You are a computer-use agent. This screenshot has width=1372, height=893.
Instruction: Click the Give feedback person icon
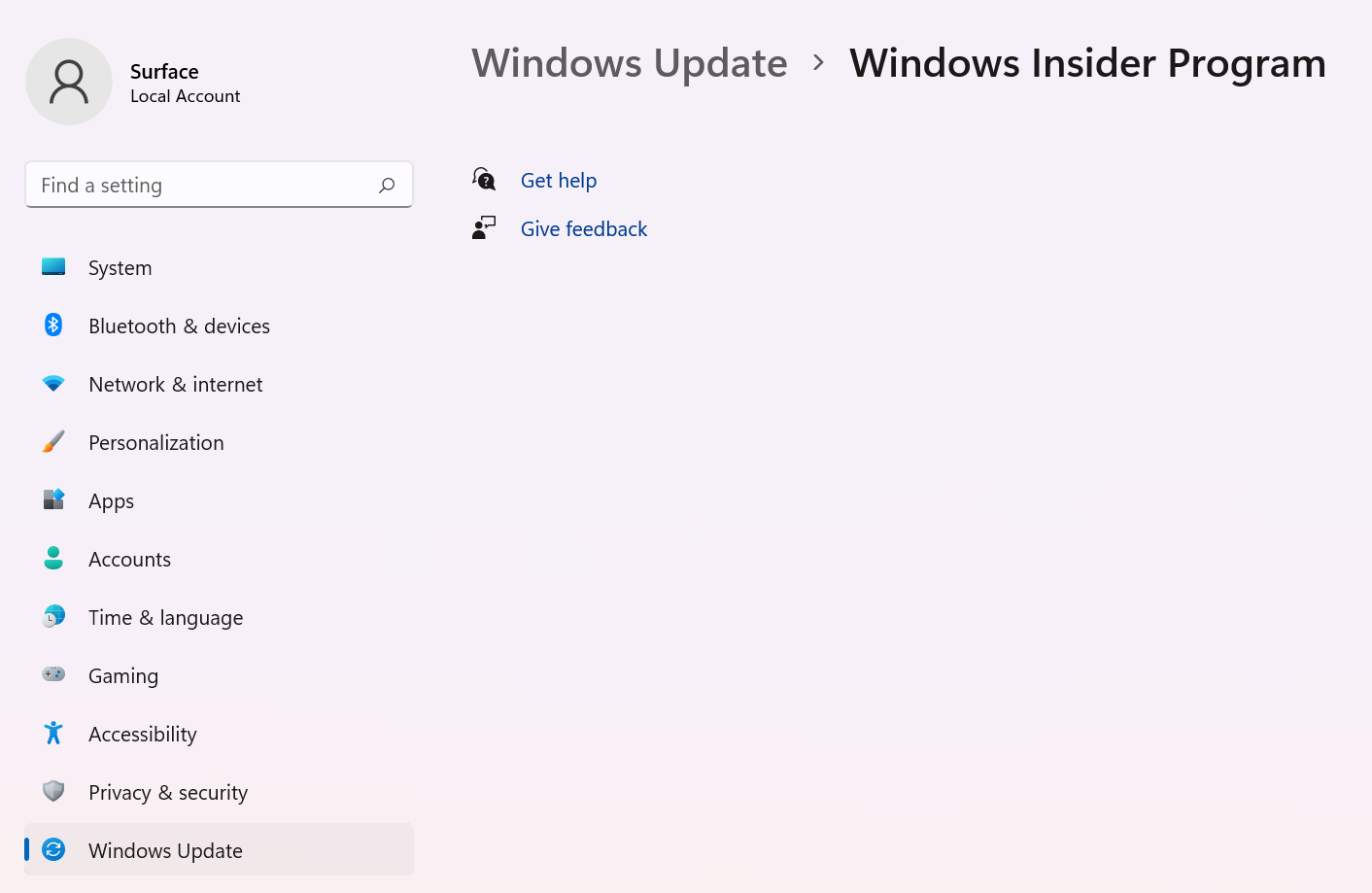pos(484,228)
